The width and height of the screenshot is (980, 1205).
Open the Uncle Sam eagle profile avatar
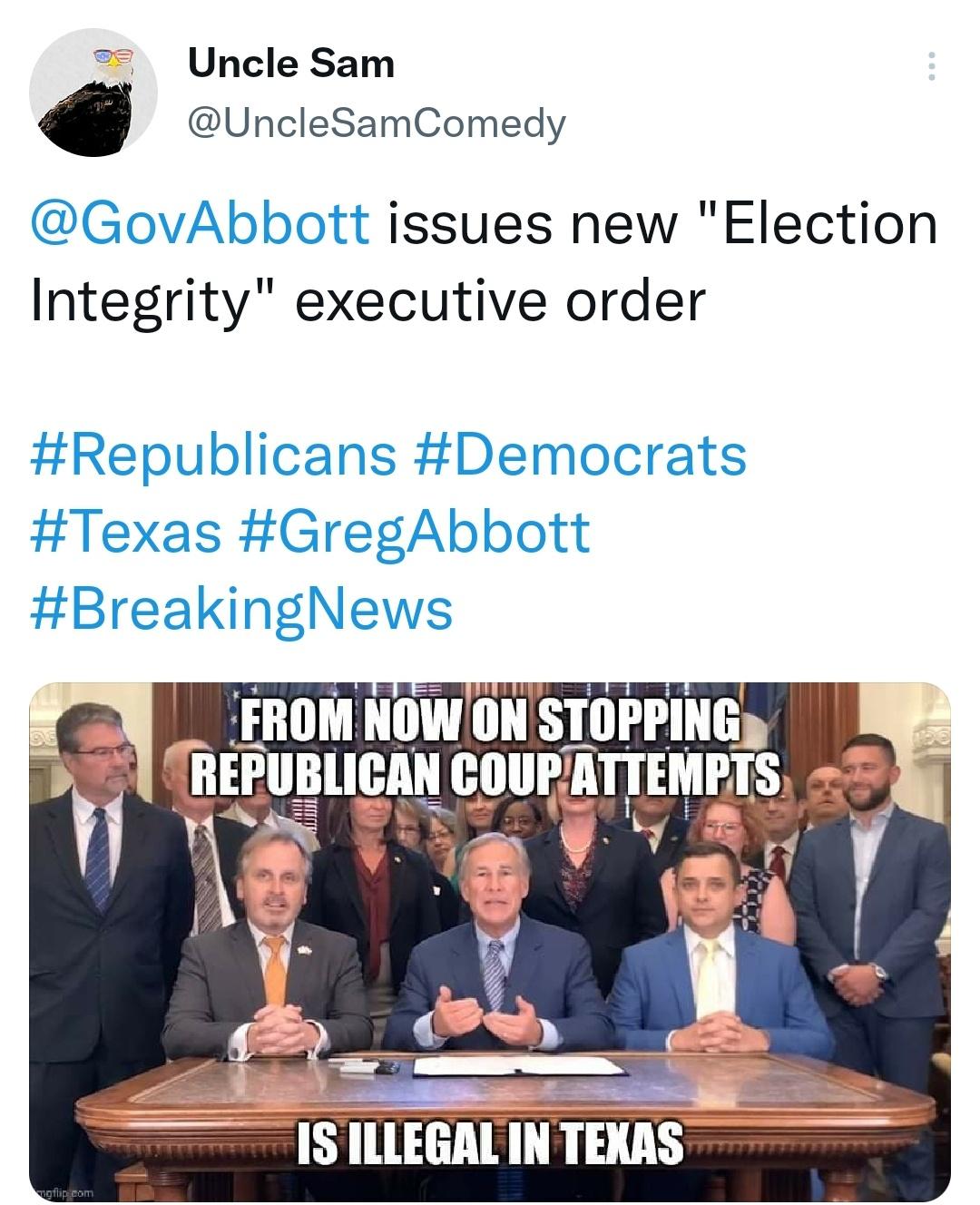(x=93, y=93)
